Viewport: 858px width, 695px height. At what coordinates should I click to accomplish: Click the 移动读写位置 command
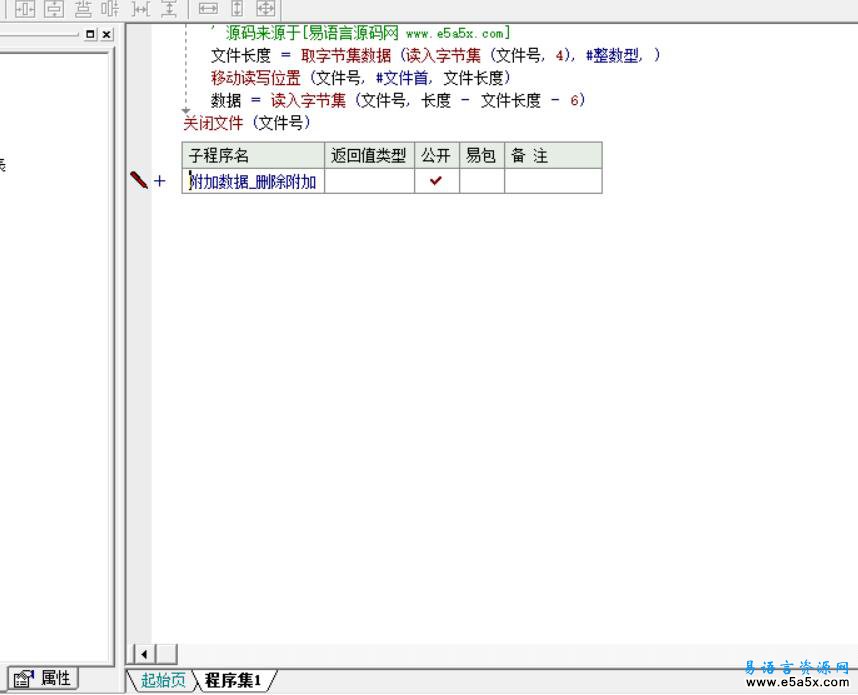pos(256,78)
